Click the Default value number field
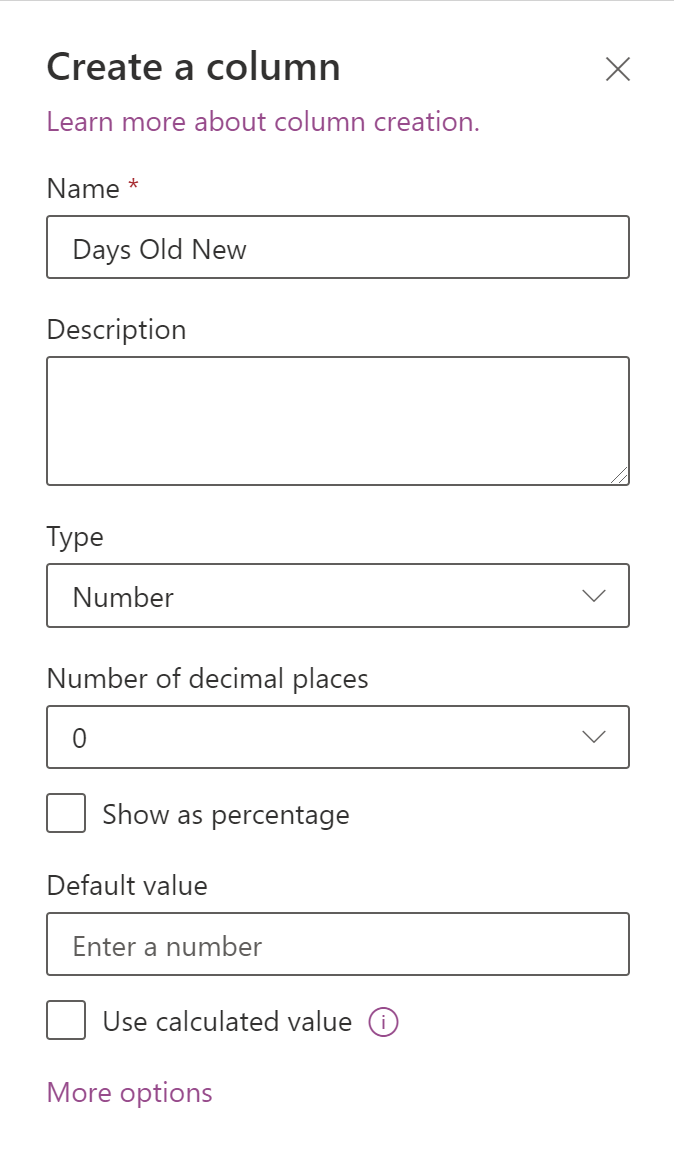This screenshot has height=1160, width=674. pyautogui.click(x=337, y=944)
